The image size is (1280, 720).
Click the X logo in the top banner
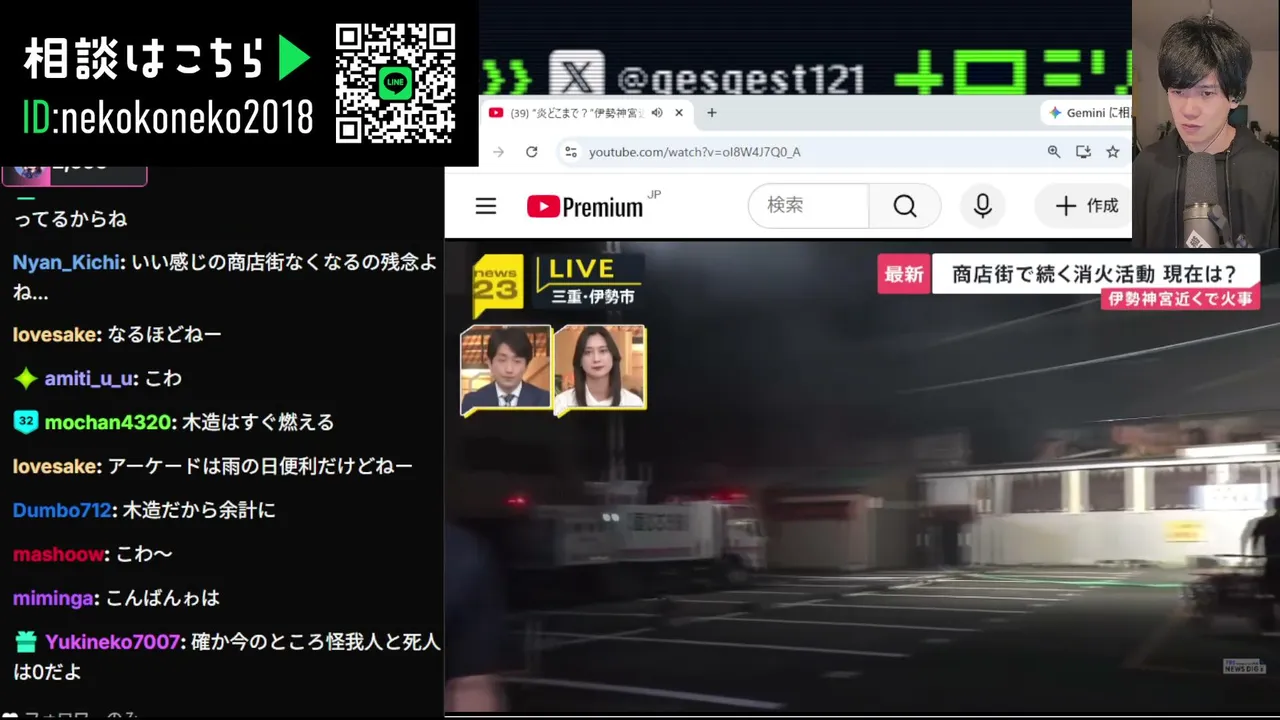577,74
